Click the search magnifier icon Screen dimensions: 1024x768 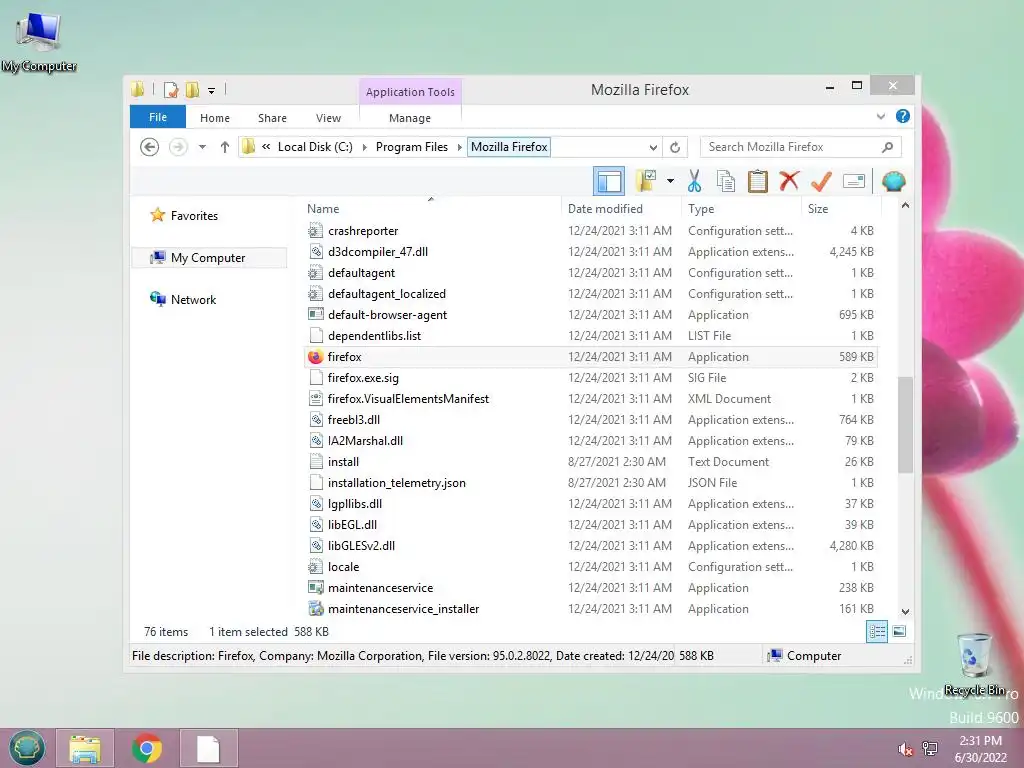887,147
